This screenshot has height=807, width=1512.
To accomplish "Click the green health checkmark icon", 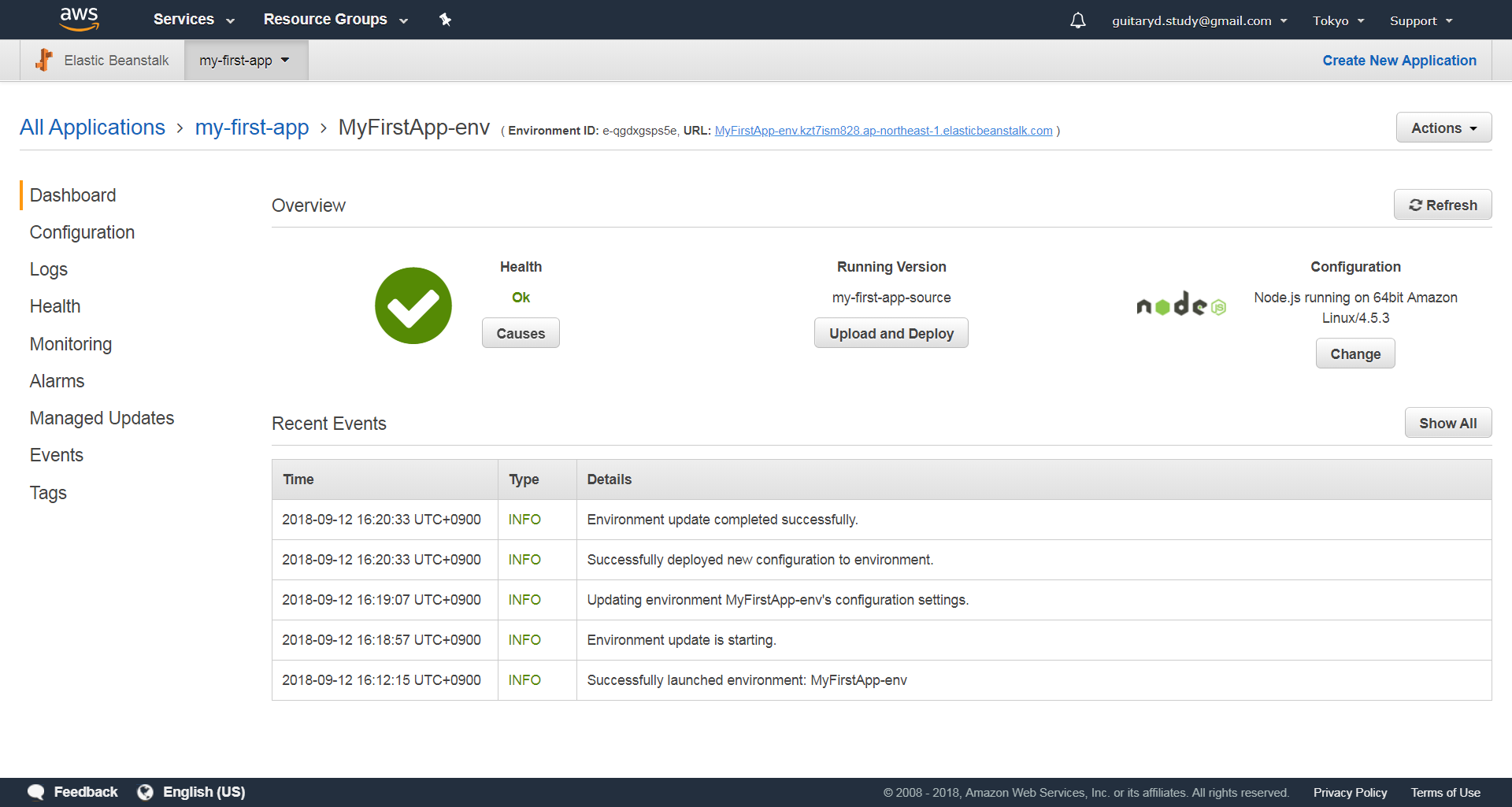I will tap(413, 305).
